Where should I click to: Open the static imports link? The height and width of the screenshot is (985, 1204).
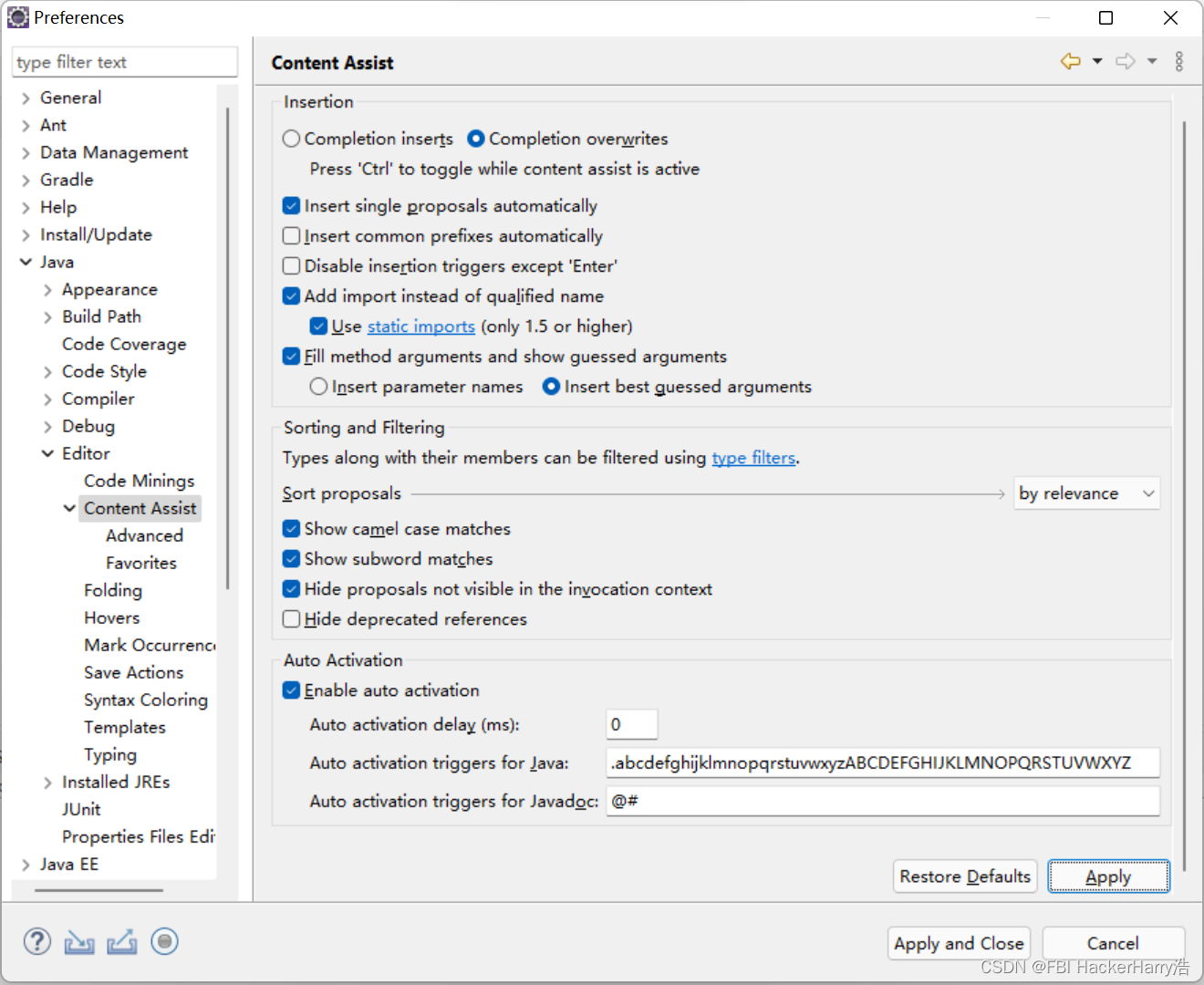420,326
